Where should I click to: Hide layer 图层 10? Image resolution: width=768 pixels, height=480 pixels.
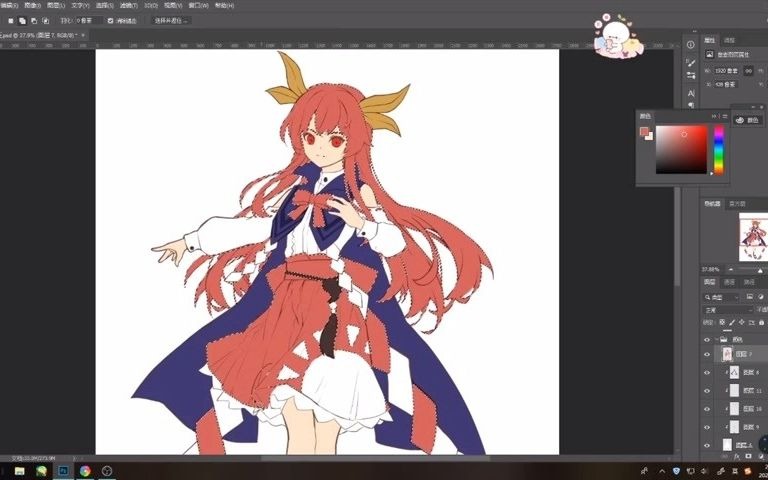(x=707, y=409)
